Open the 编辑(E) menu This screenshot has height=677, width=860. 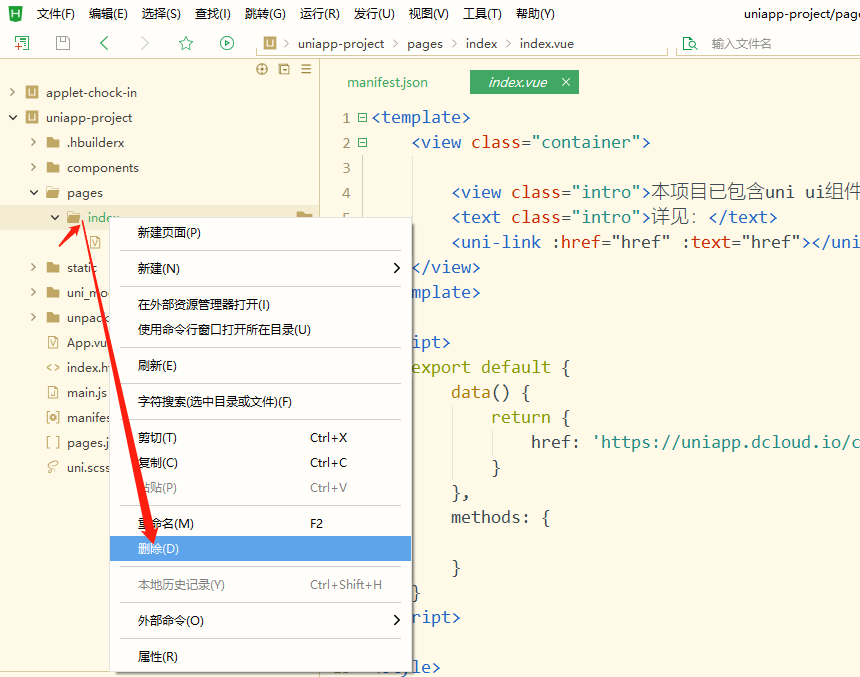point(108,14)
